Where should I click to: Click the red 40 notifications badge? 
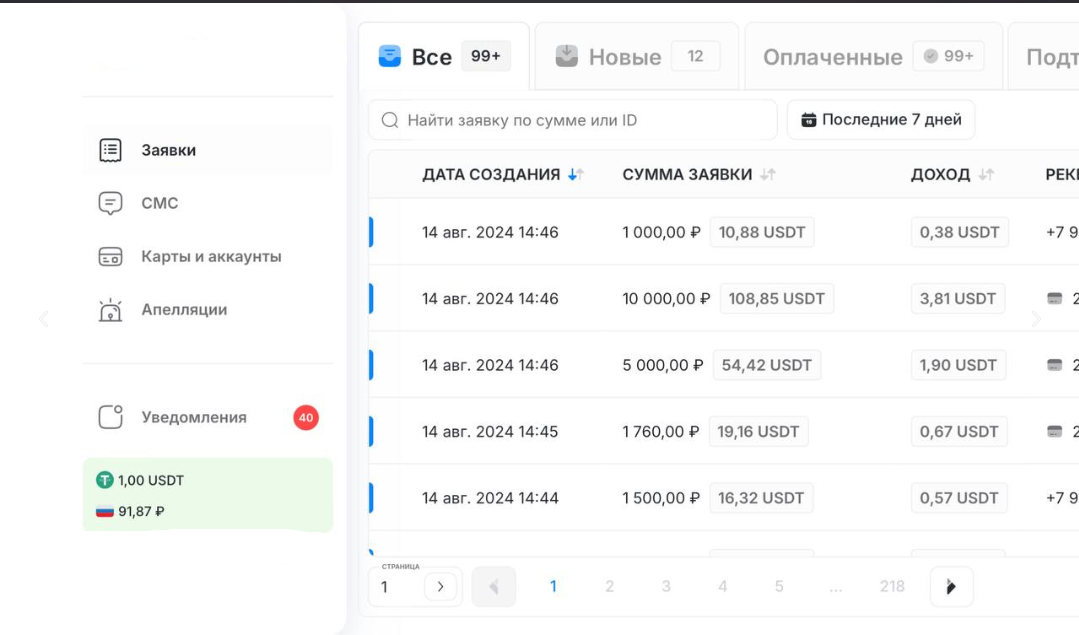point(306,418)
